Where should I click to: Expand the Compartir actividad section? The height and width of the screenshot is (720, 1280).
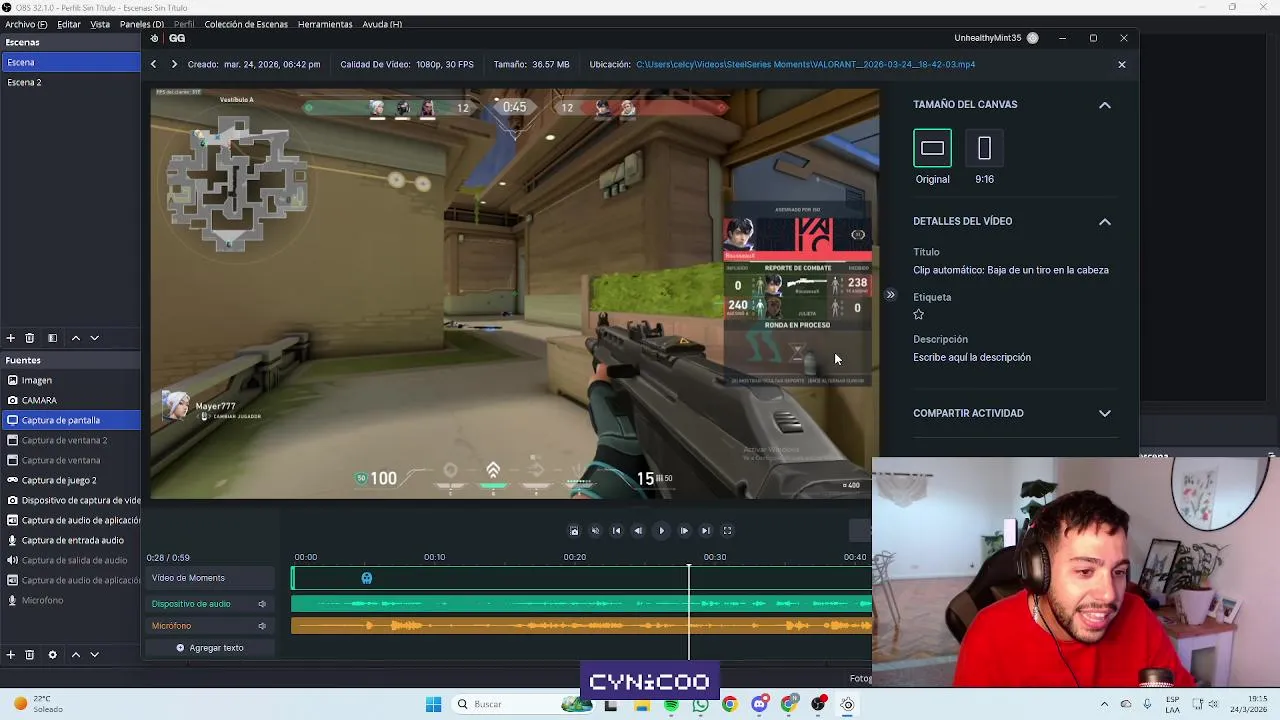[x=1105, y=413]
